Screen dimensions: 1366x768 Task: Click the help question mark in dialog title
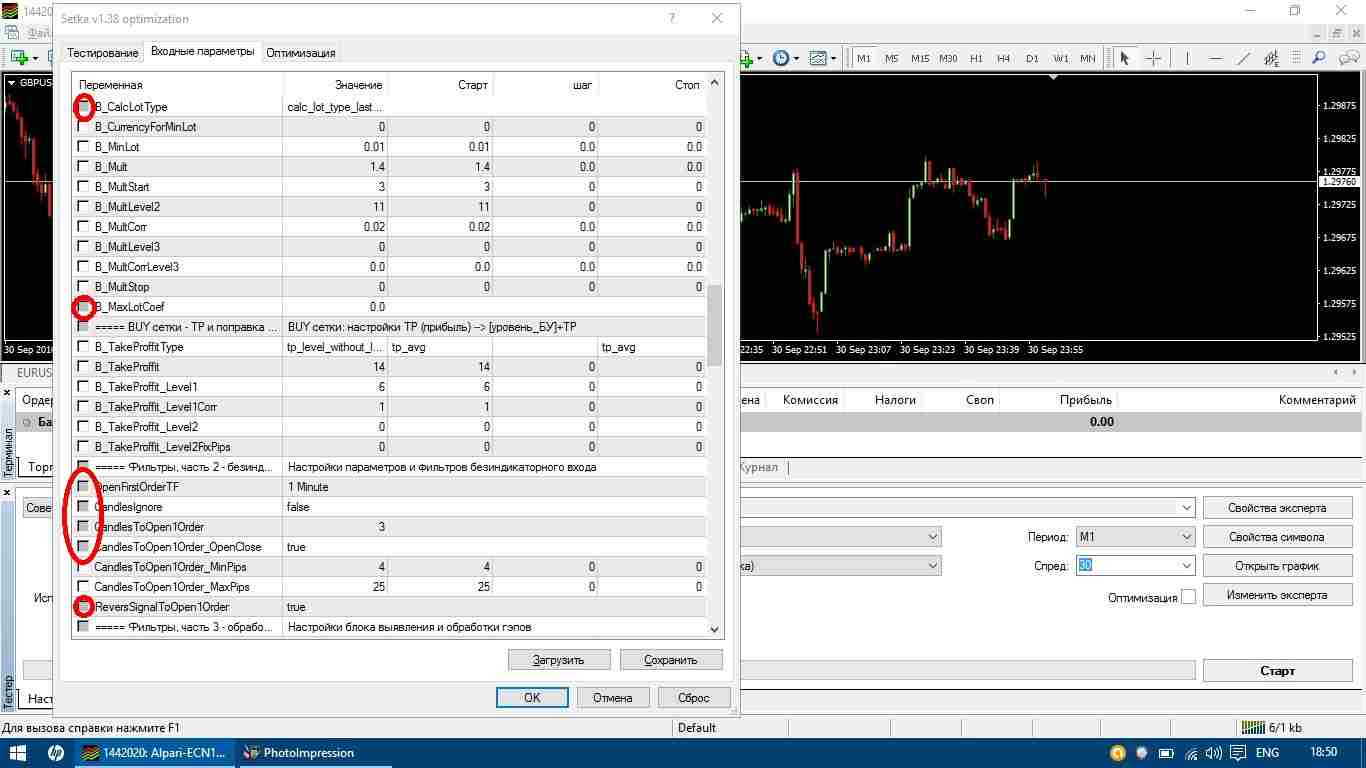click(671, 18)
